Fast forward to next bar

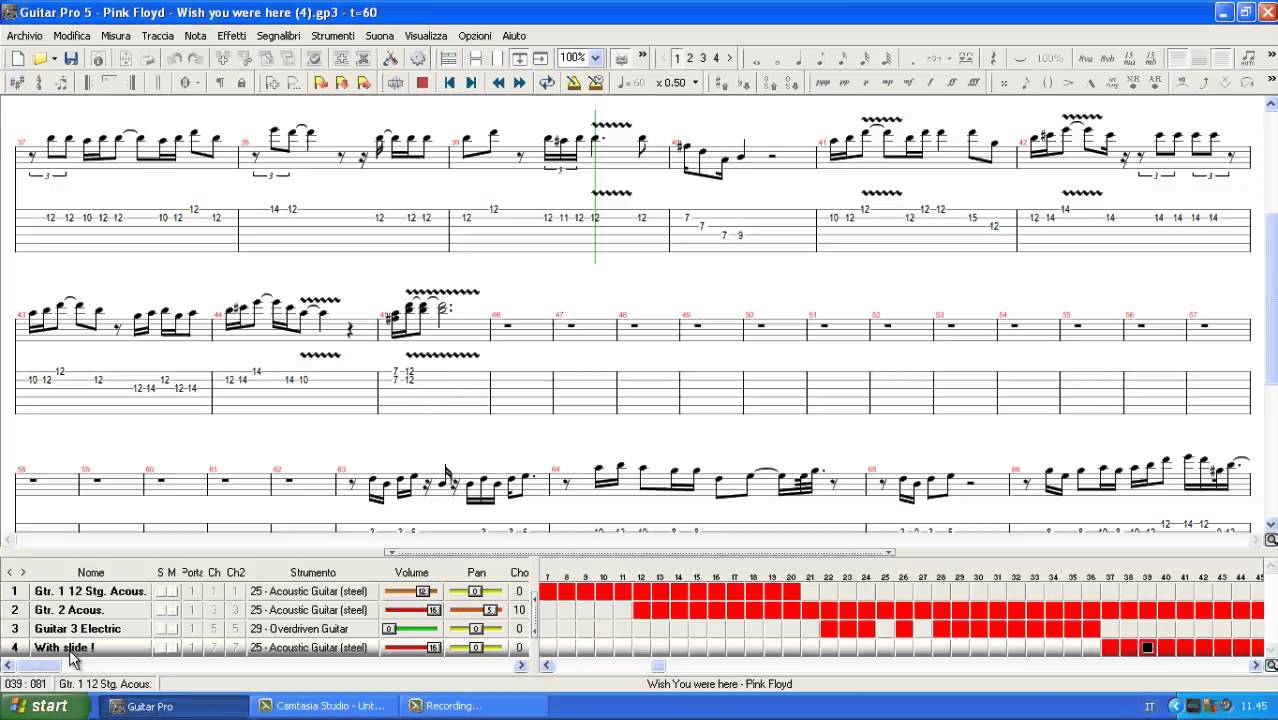(519, 83)
